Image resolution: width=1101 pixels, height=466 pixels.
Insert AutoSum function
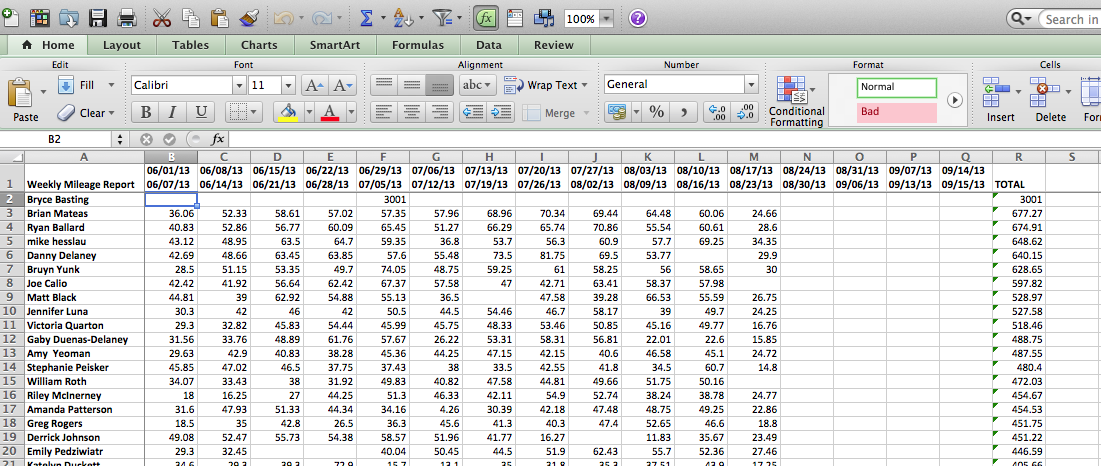click(x=366, y=18)
